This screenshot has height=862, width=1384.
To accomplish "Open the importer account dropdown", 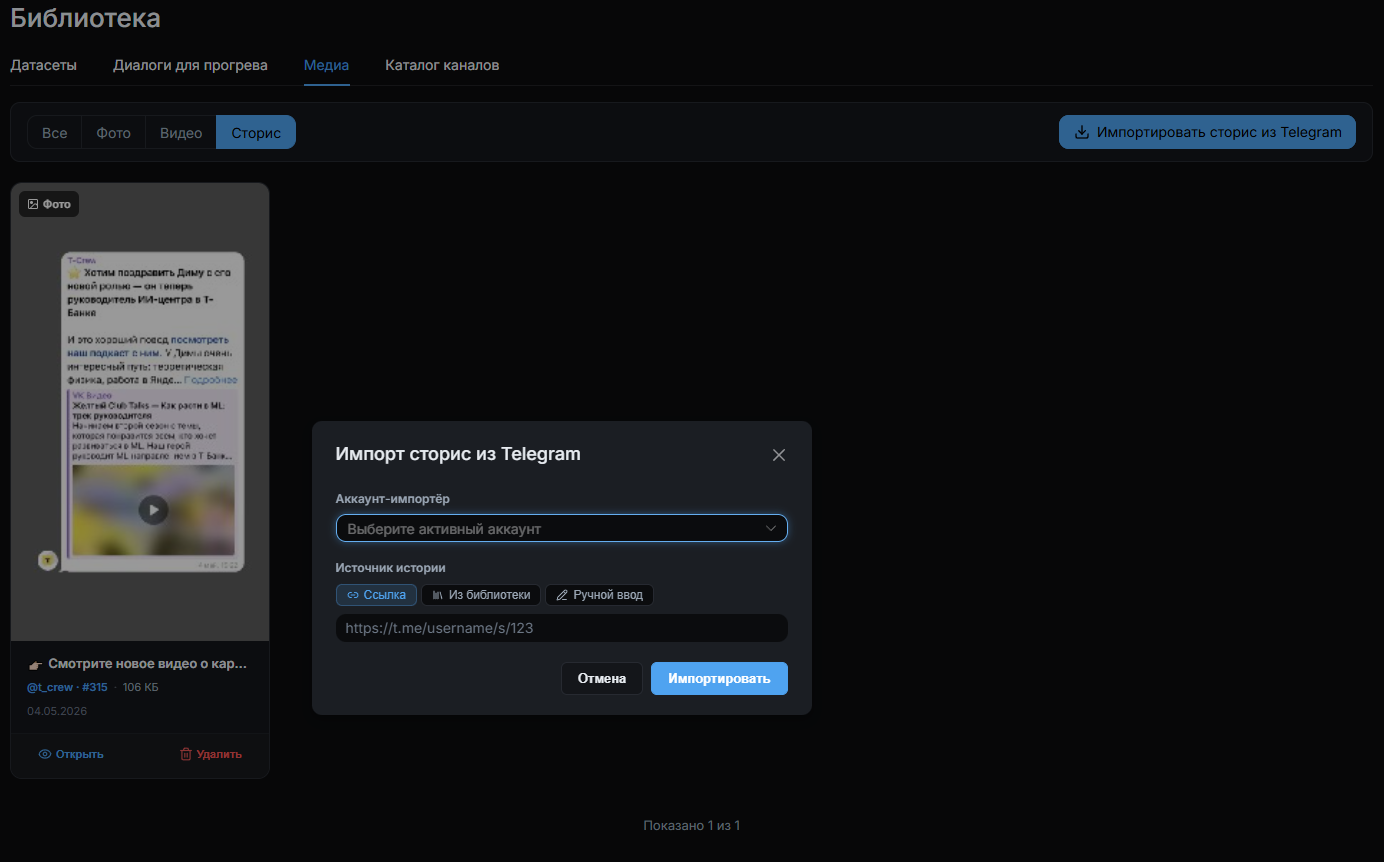I will [562, 528].
